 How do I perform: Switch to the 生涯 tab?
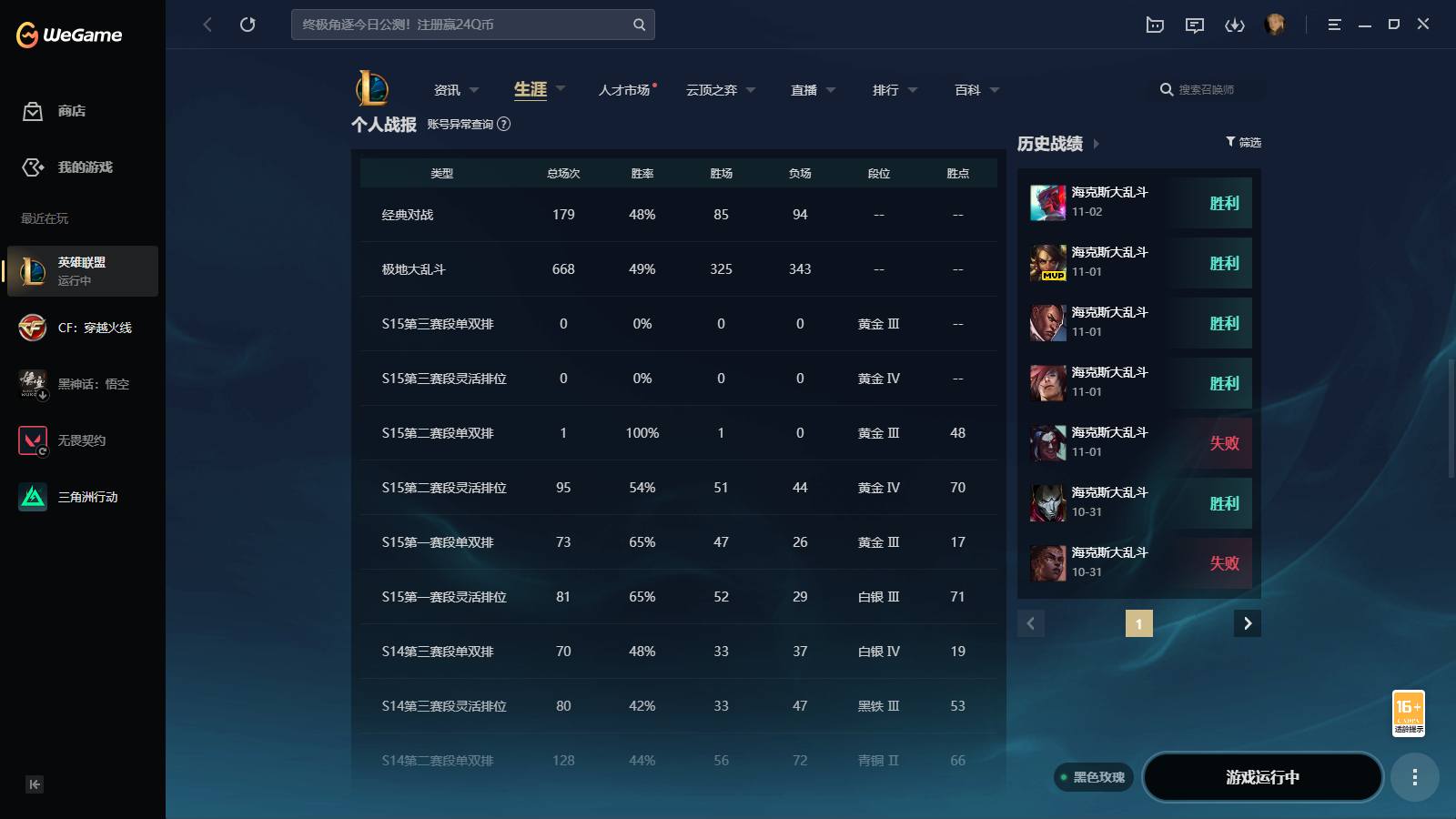(531, 89)
